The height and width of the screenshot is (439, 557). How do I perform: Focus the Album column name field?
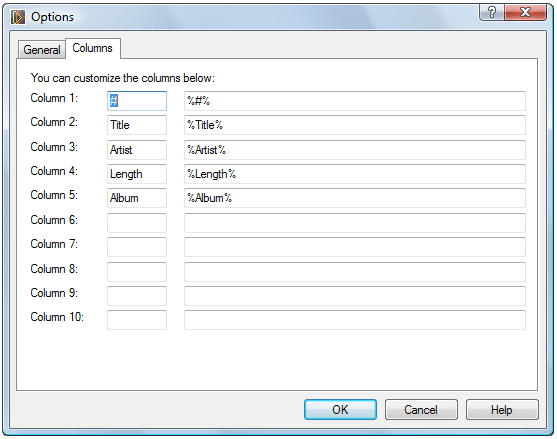coord(137,198)
